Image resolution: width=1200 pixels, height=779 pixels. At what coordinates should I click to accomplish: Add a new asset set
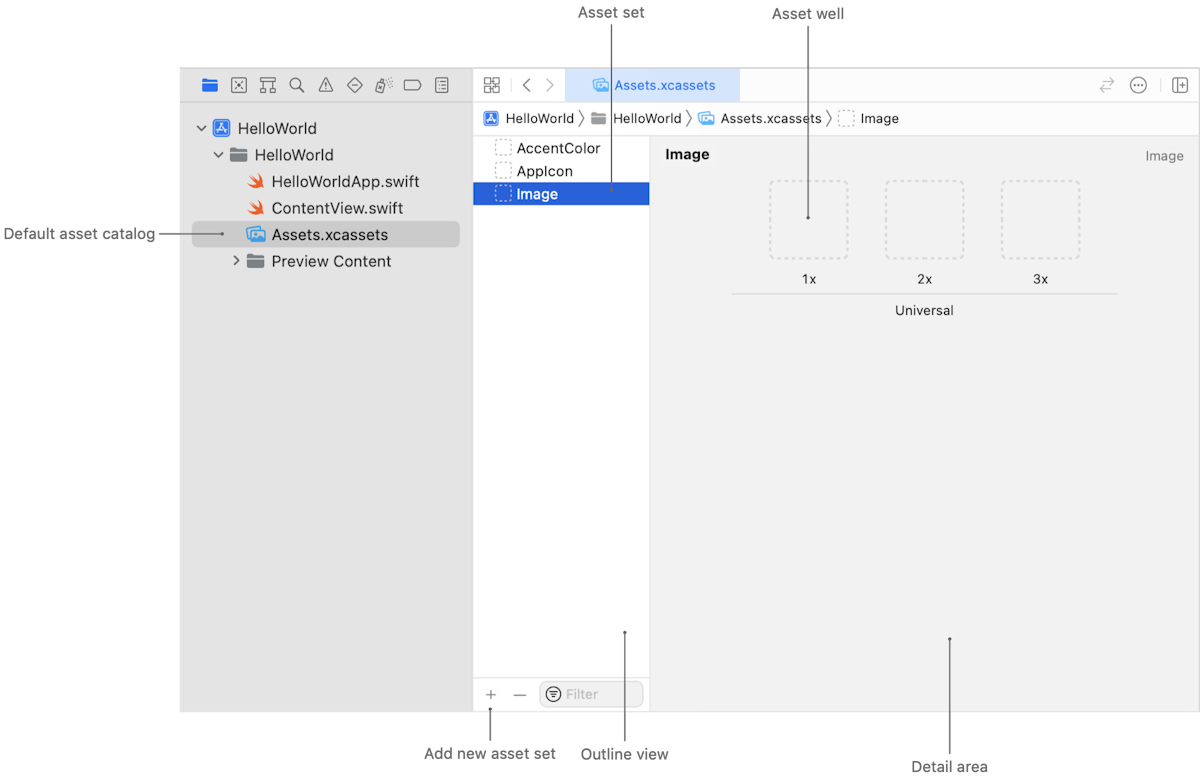click(x=491, y=695)
